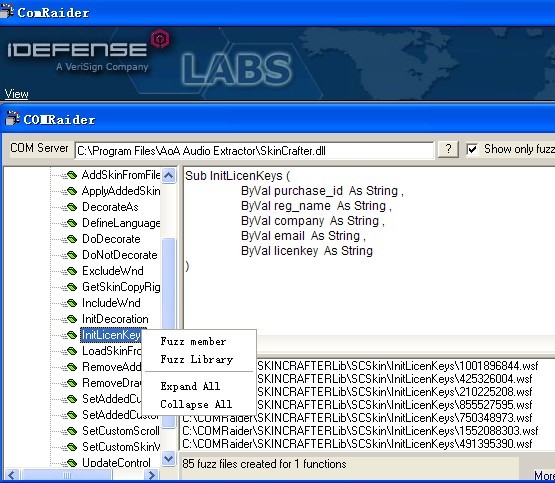Click the inner COMRaider window icon
The height and width of the screenshot is (483, 555).
(12, 119)
